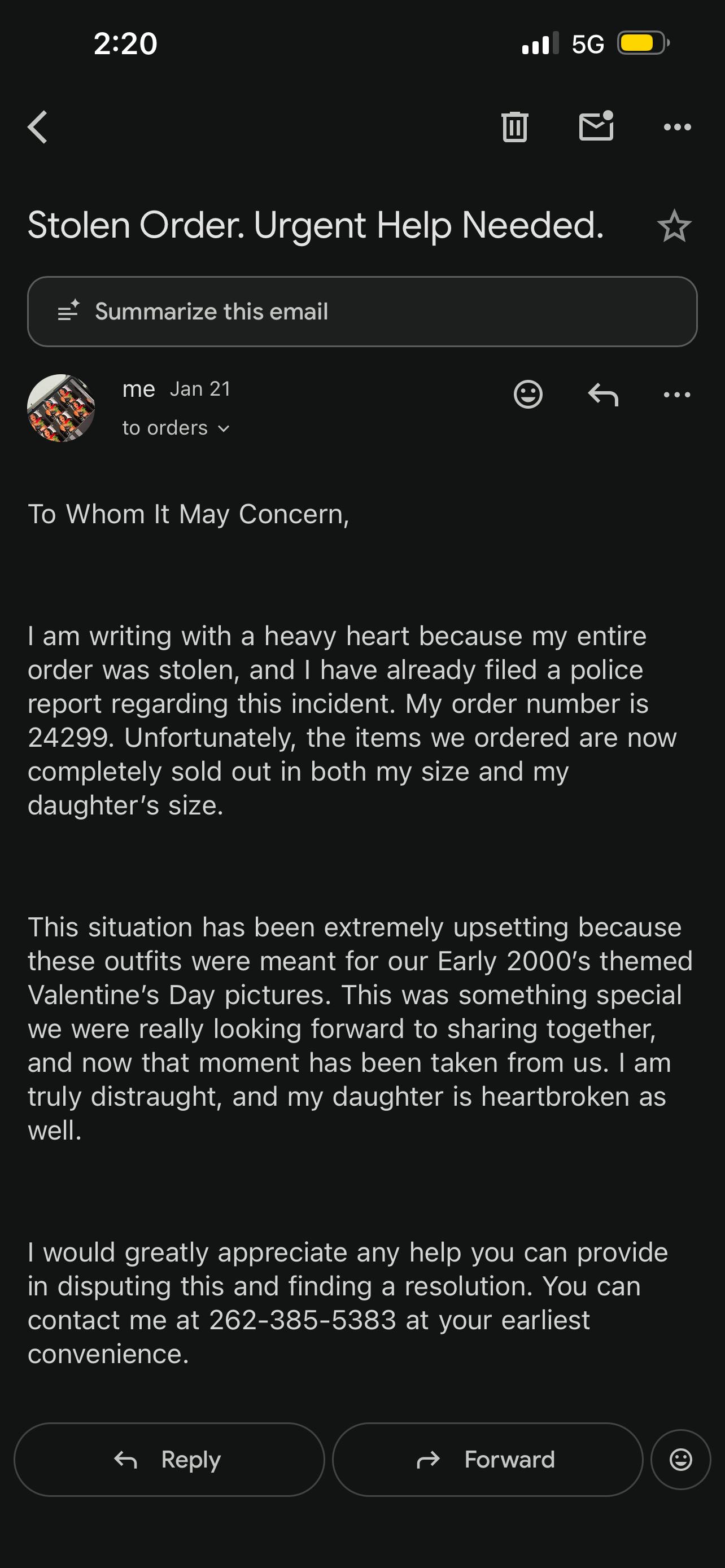Tap the Jan 21 date label

(200, 389)
